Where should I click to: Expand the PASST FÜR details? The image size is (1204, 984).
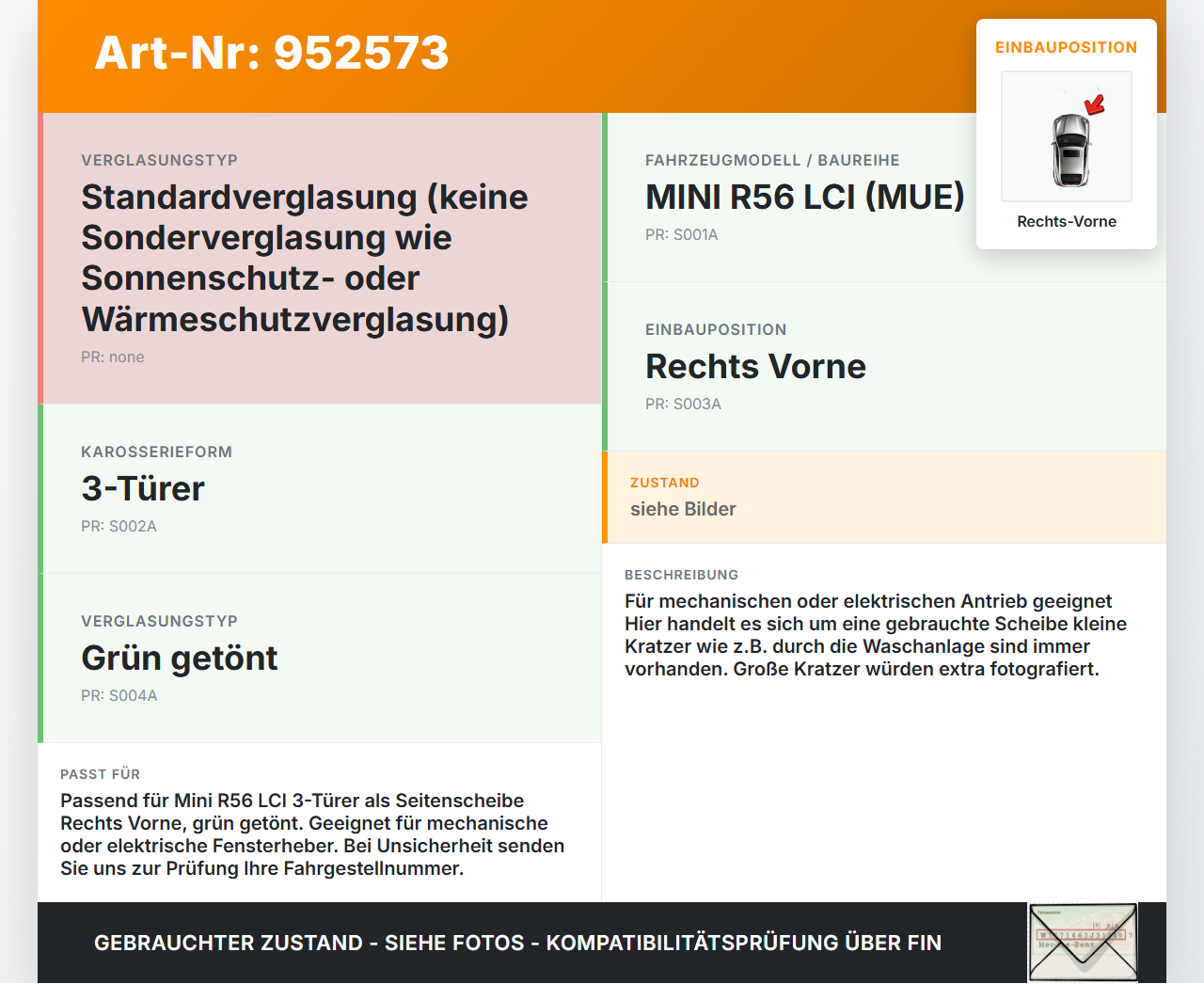[x=100, y=773]
